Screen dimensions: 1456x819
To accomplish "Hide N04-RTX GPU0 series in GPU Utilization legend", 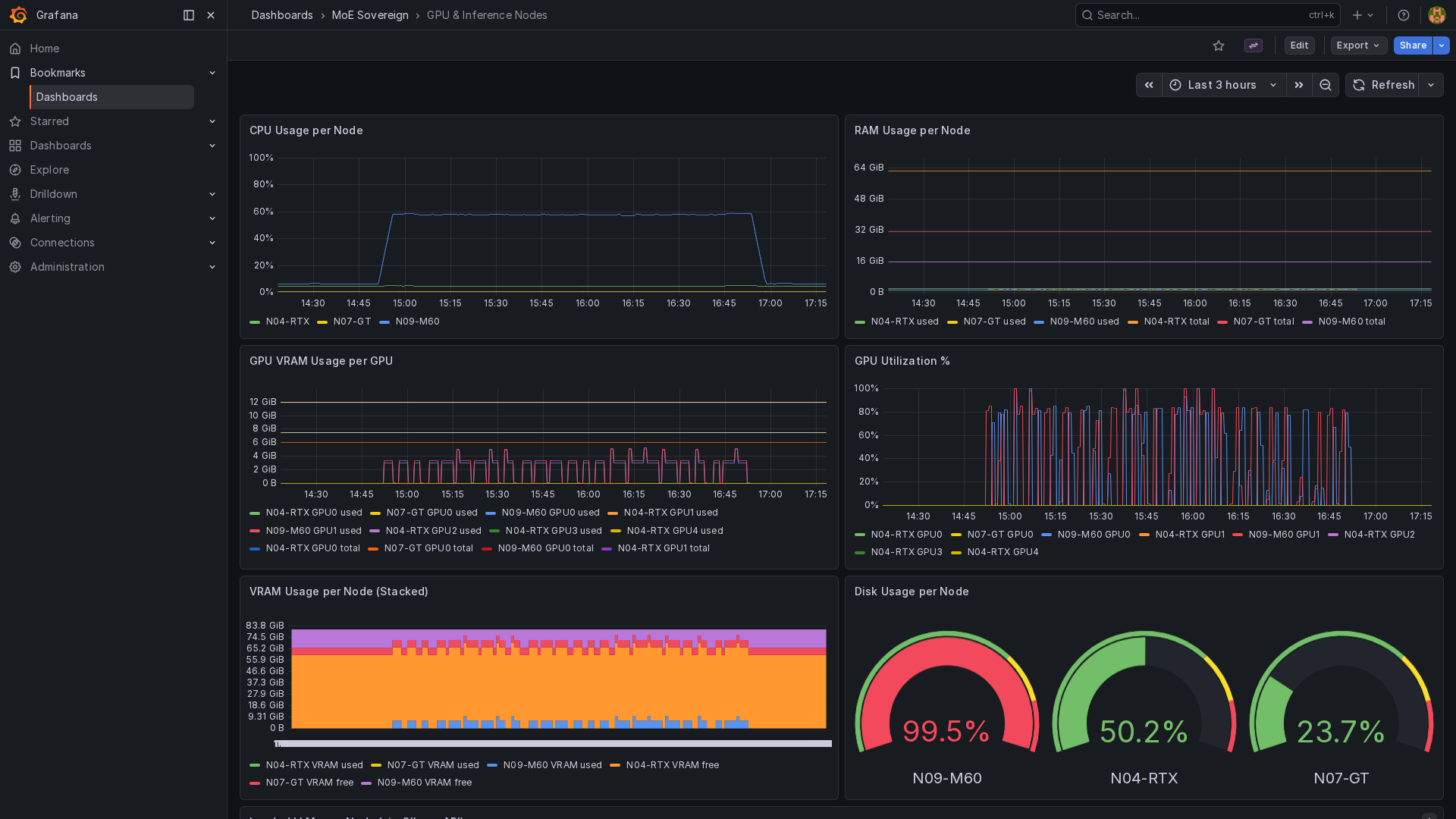I will click(x=906, y=534).
